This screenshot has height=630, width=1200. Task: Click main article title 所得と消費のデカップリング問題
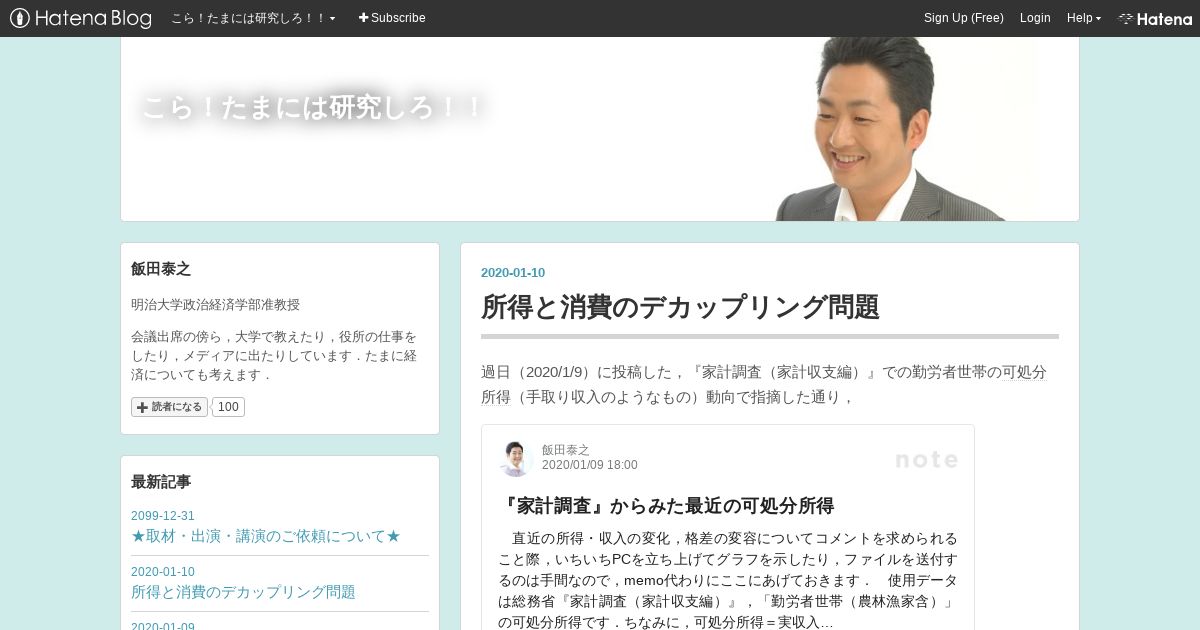click(680, 306)
